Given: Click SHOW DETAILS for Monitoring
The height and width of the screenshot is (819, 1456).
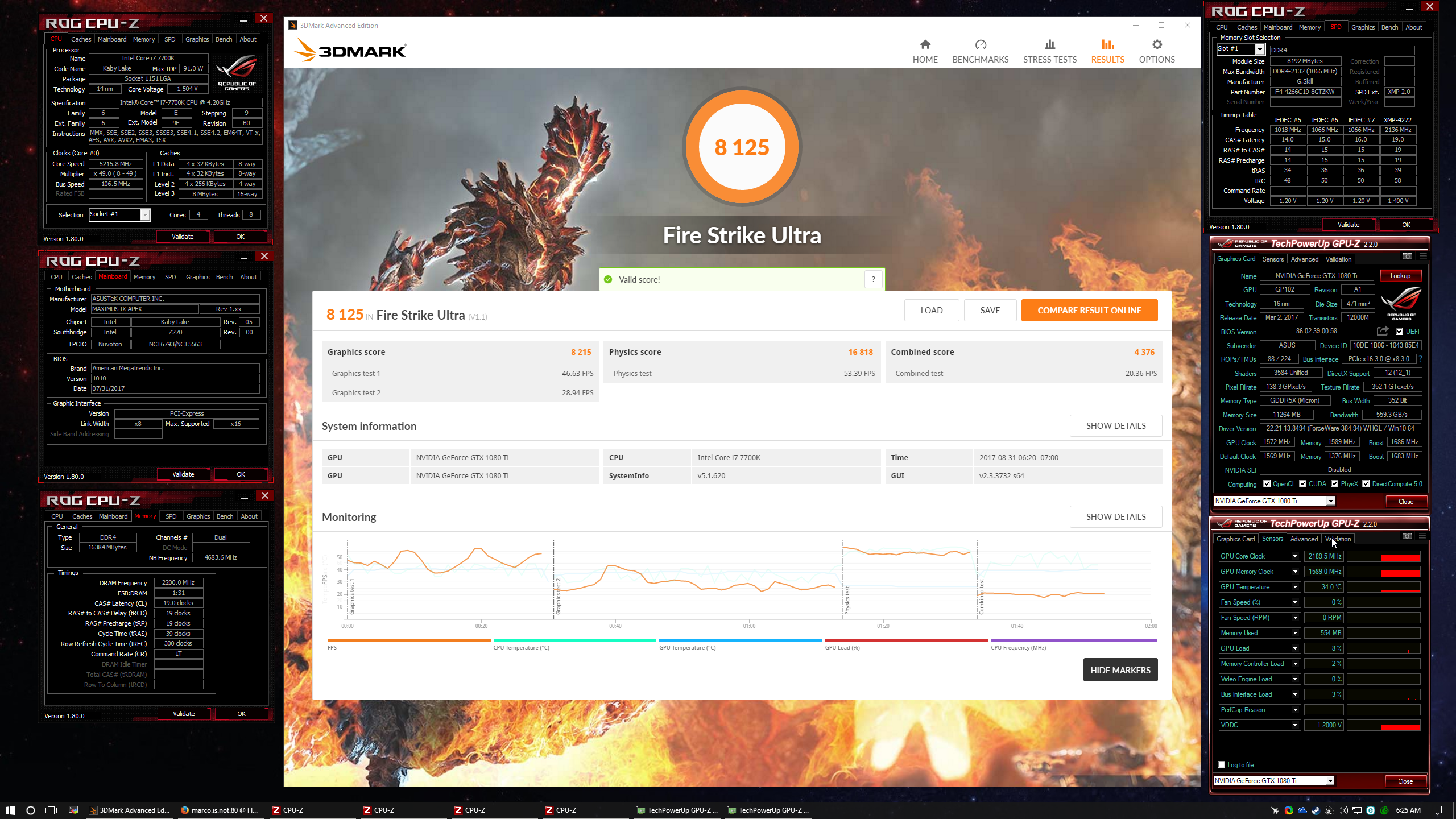Looking at the screenshot, I should pyautogui.click(x=1116, y=516).
